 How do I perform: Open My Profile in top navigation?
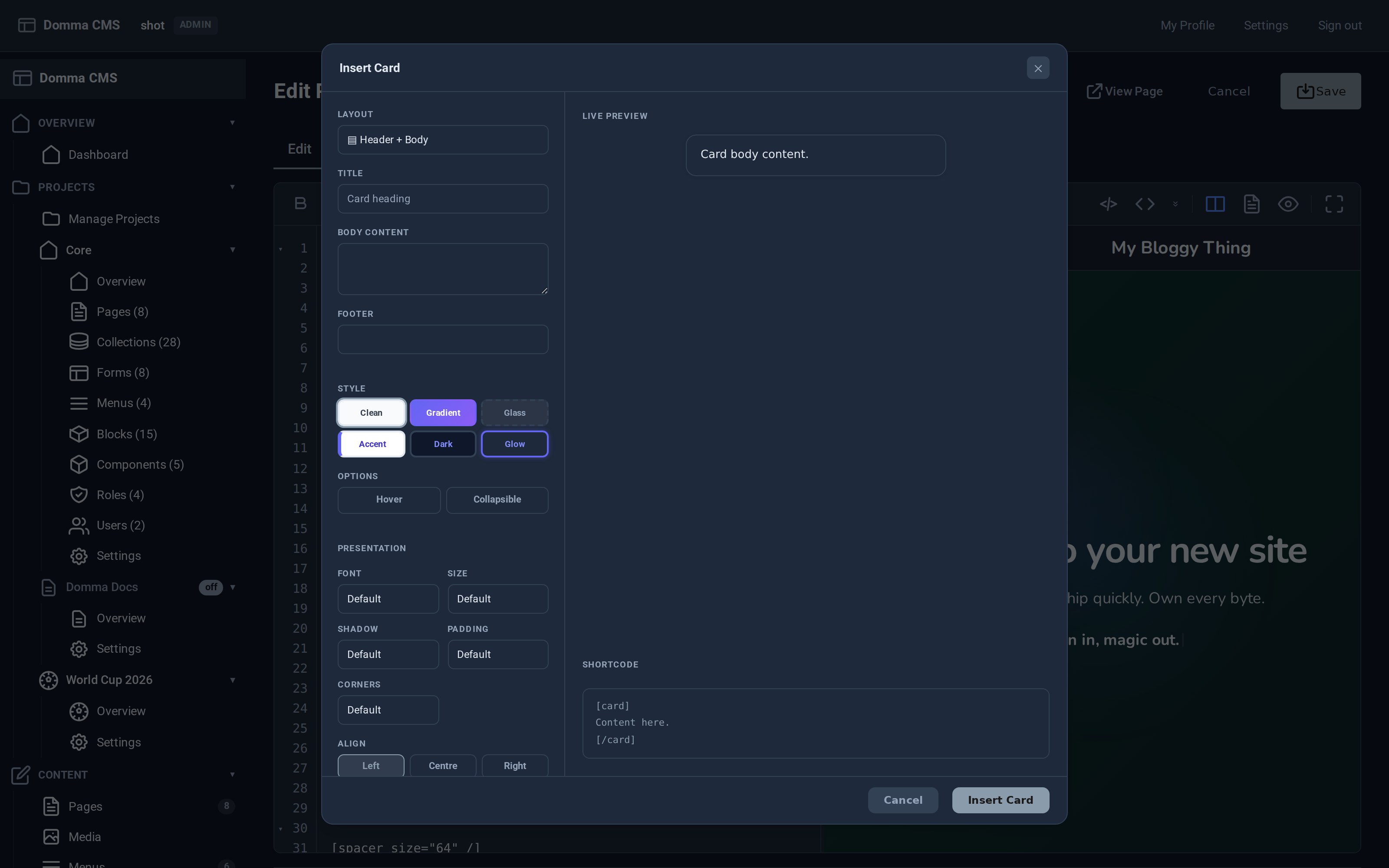(x=1187, y=25)
